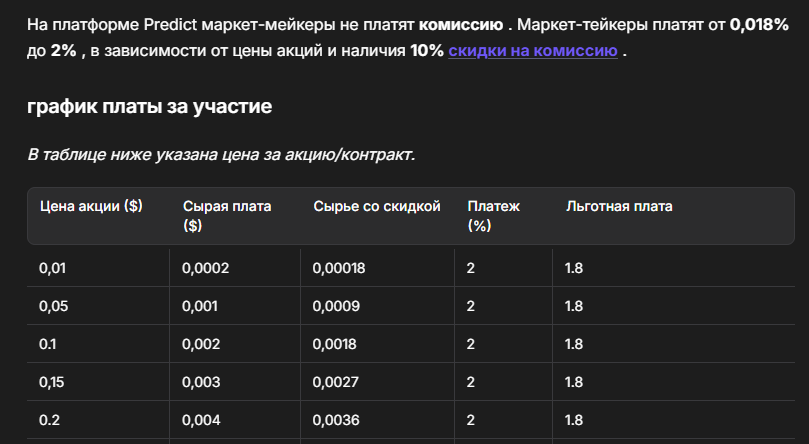
Task: Click the 1.8 value in the 0,05 row
Action: click(x=574, y=306)
